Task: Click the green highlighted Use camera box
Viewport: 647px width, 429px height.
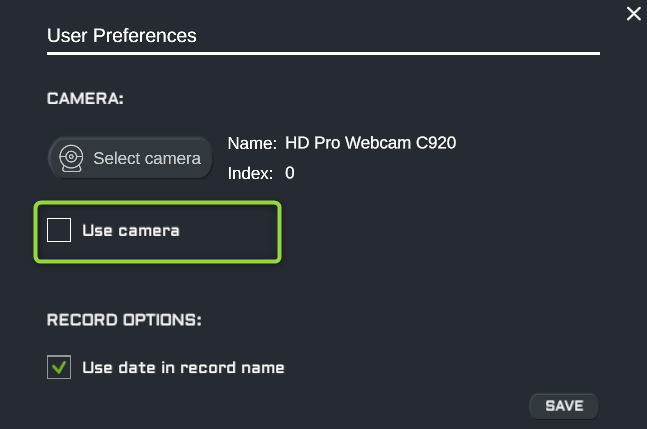Action: coord(158,232)
